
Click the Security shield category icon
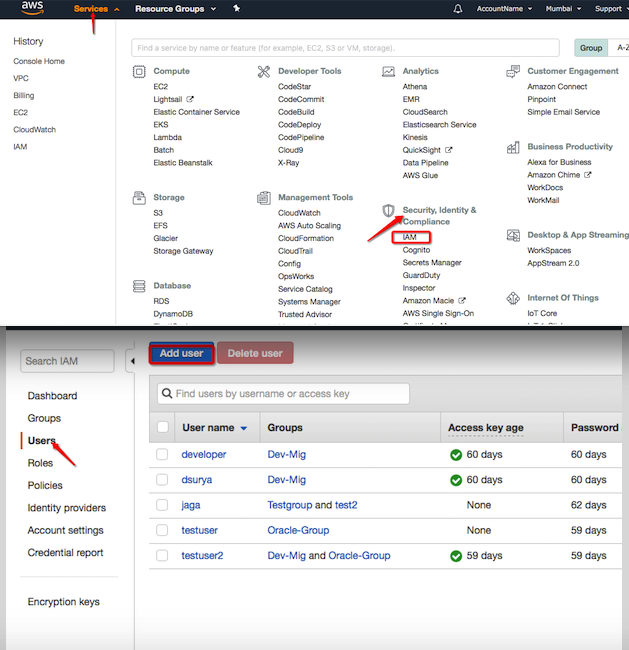(x=388, y=211)
